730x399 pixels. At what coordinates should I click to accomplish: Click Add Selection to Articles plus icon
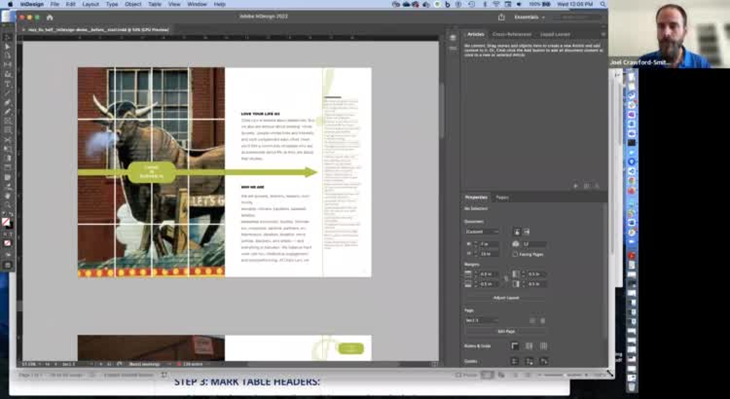pyautogui.click(x=576, y=186)
